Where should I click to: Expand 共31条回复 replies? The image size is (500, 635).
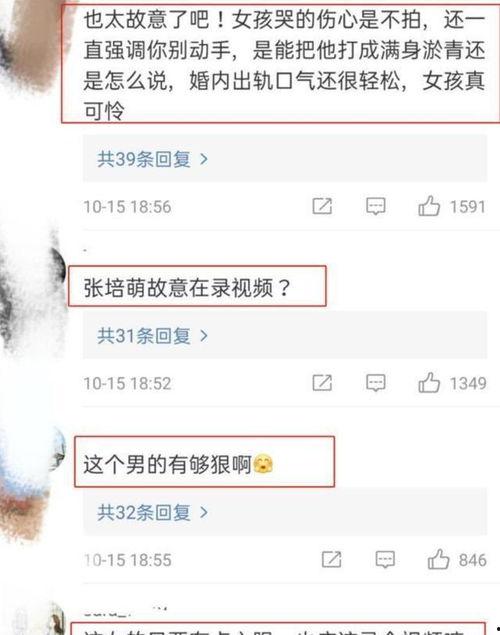pos(153,336)
